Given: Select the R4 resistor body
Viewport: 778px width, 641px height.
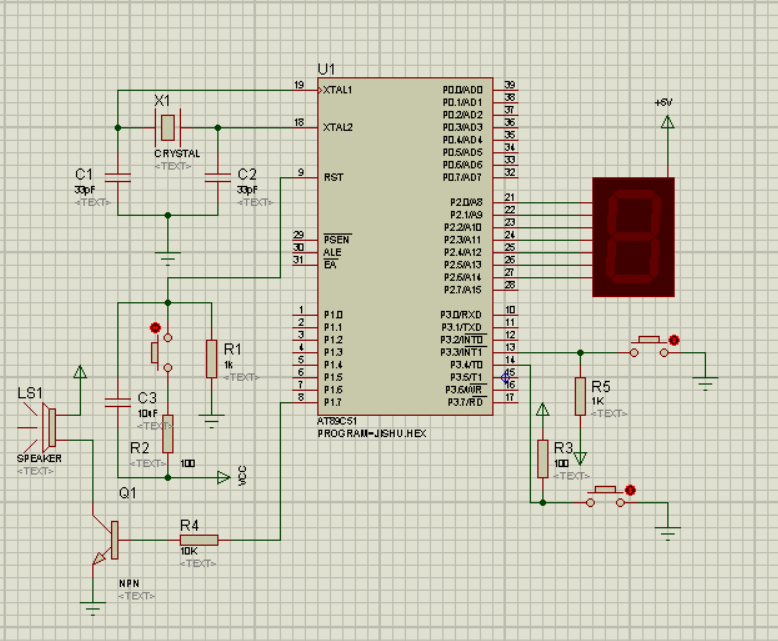Looking at the screenshot, I should coord(199,540).
